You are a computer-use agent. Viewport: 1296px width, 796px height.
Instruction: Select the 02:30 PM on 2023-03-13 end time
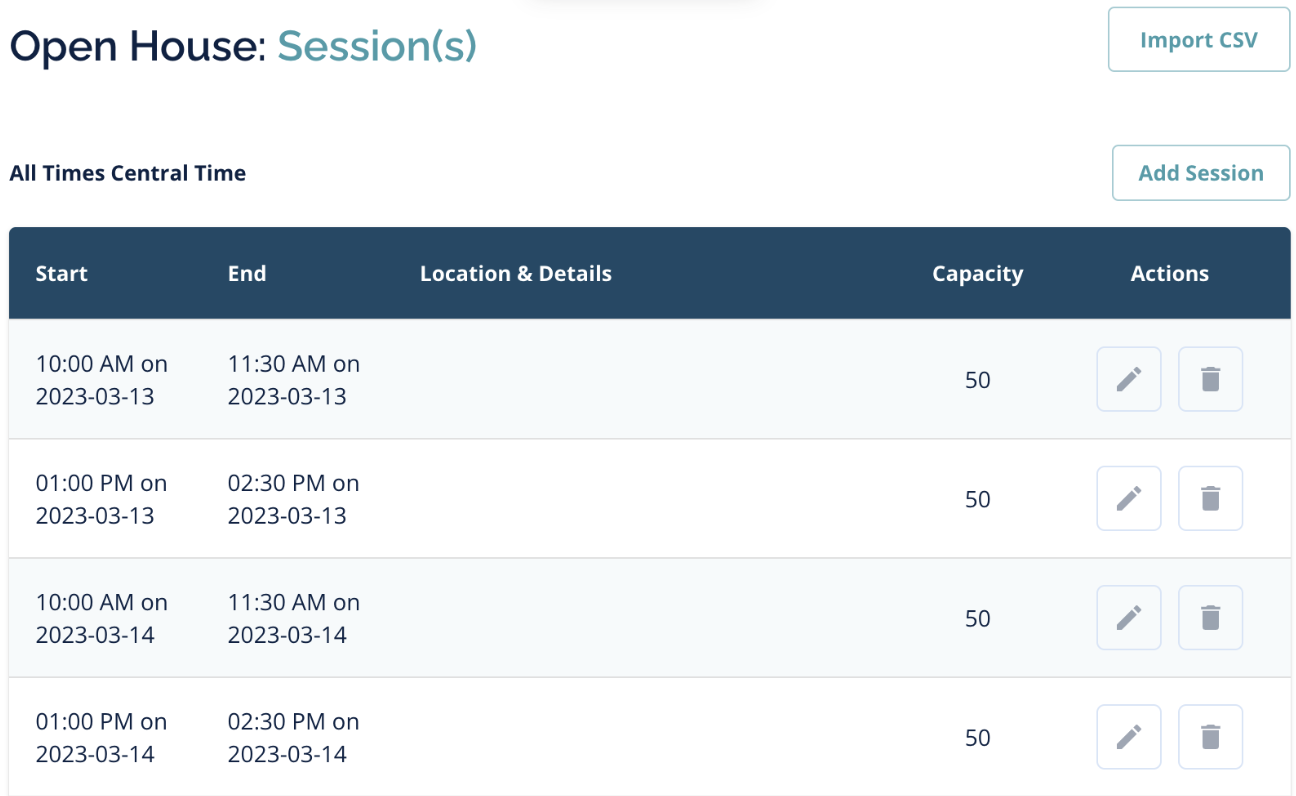point(293,498)
